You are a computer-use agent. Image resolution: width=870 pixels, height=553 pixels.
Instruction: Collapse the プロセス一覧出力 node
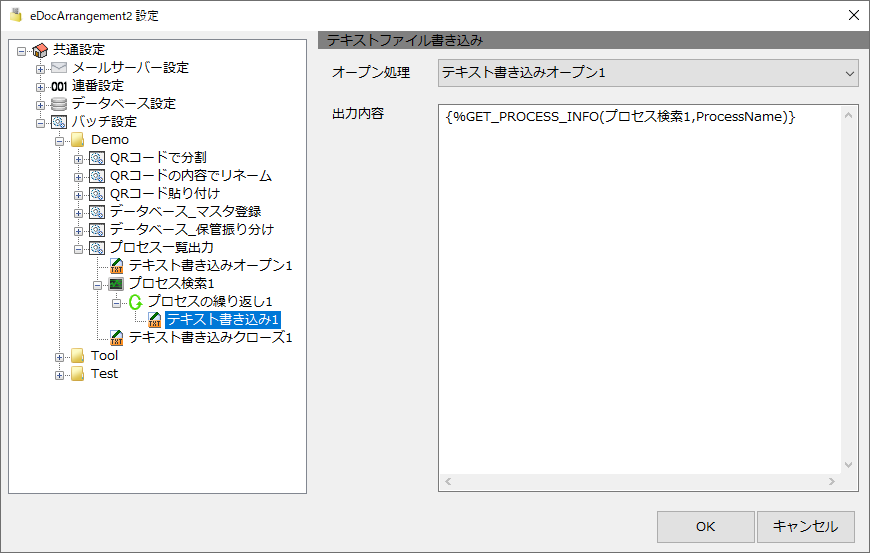click(78, 249)
